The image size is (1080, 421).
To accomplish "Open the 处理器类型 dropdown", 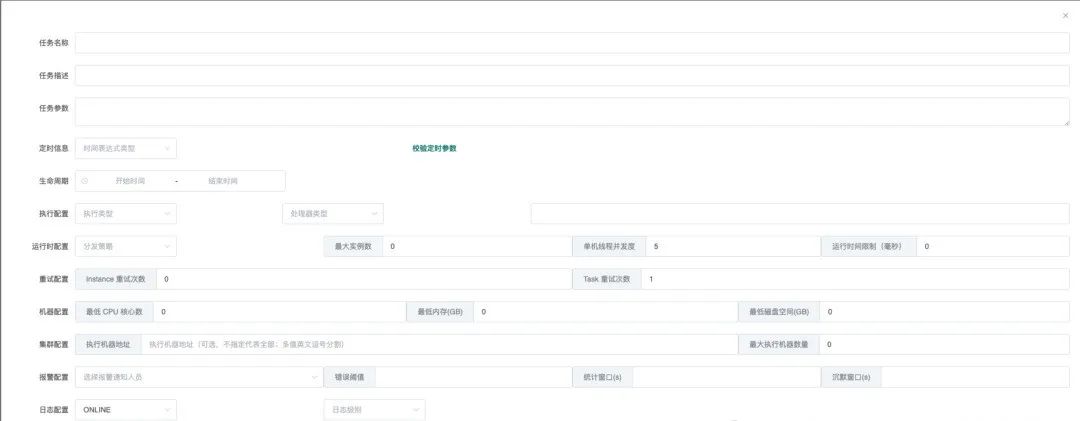I will 333,214.
